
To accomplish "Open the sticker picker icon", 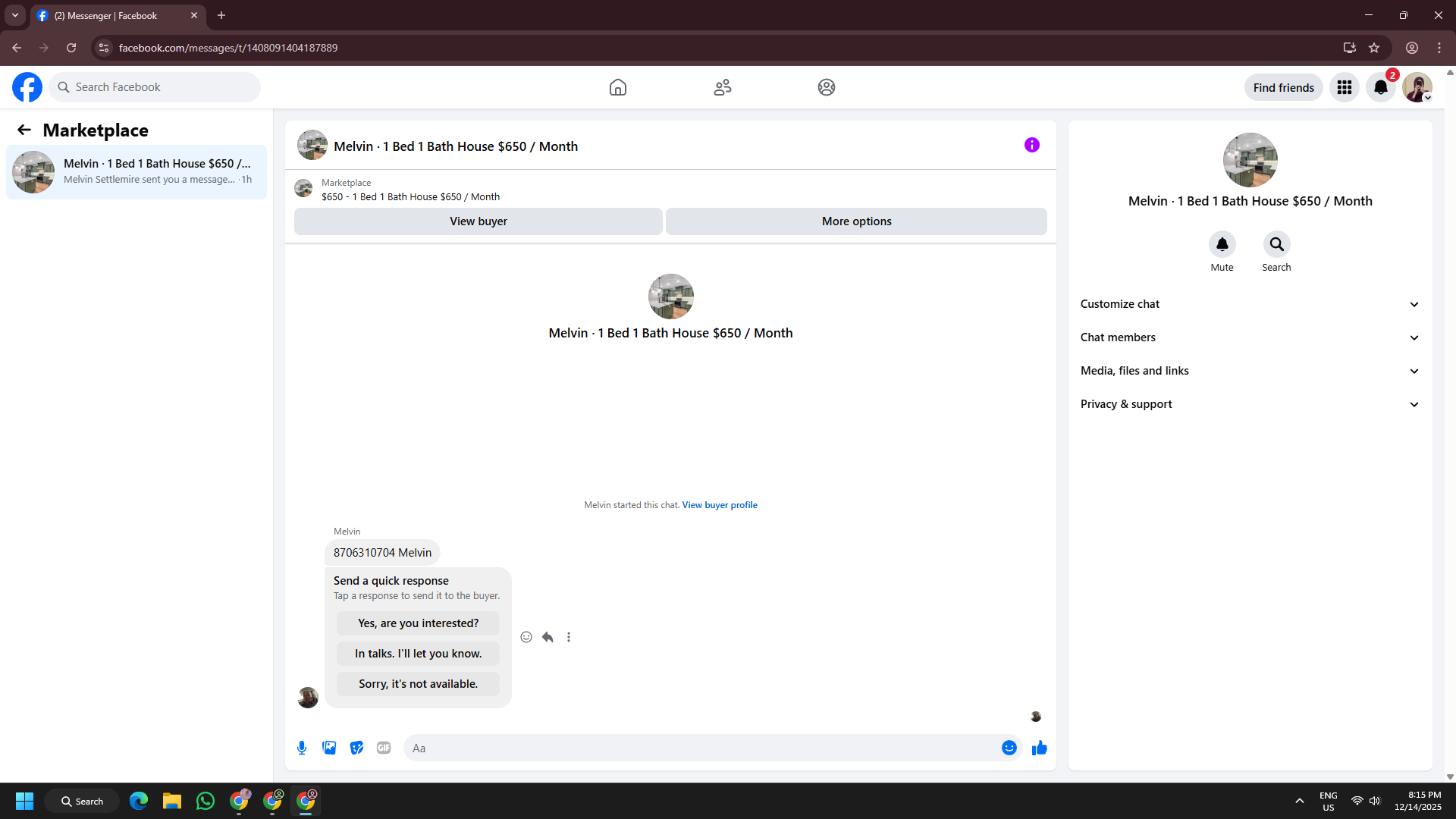I will [356, 748].
